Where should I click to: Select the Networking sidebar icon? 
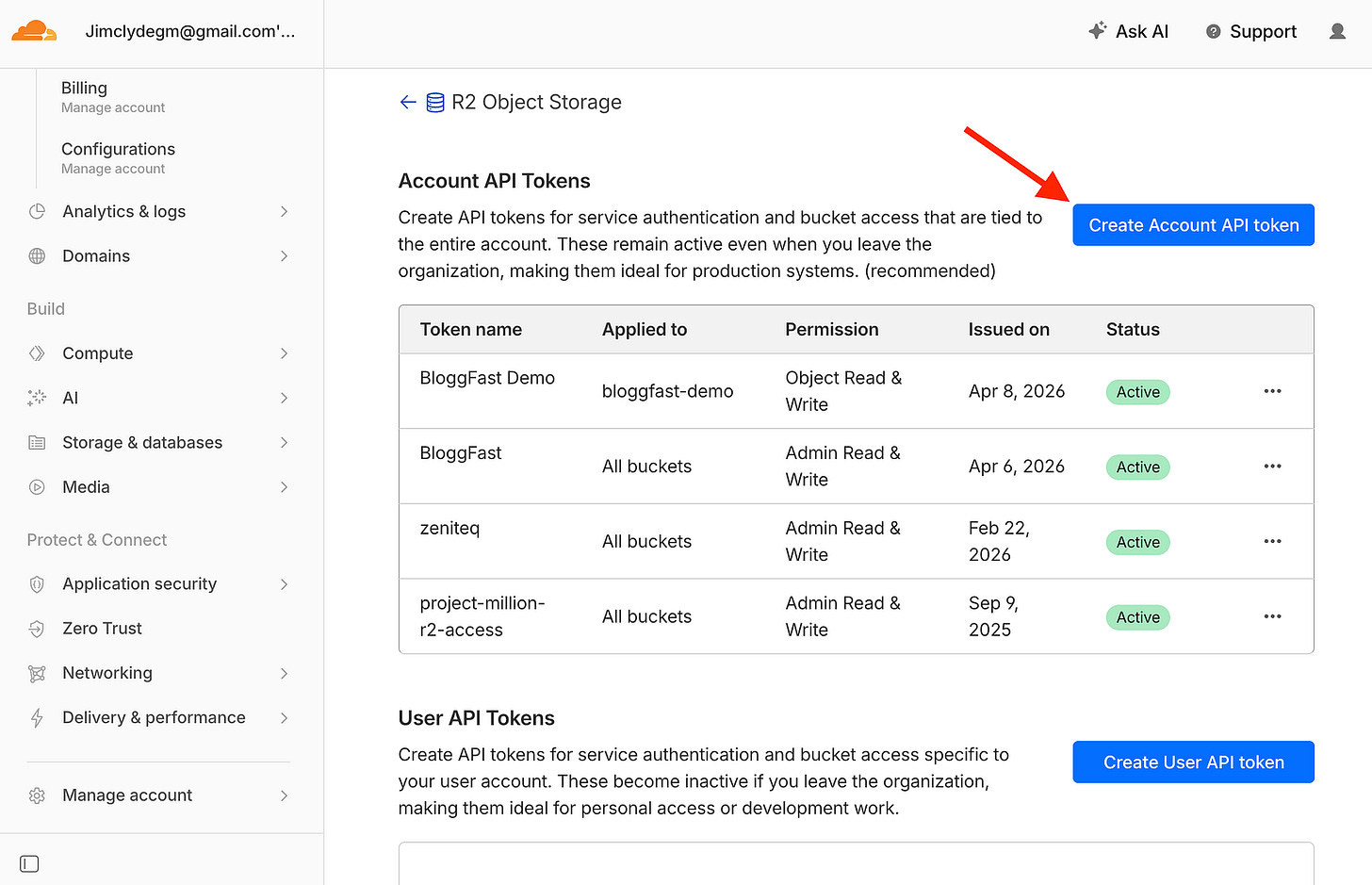(37, 673)
